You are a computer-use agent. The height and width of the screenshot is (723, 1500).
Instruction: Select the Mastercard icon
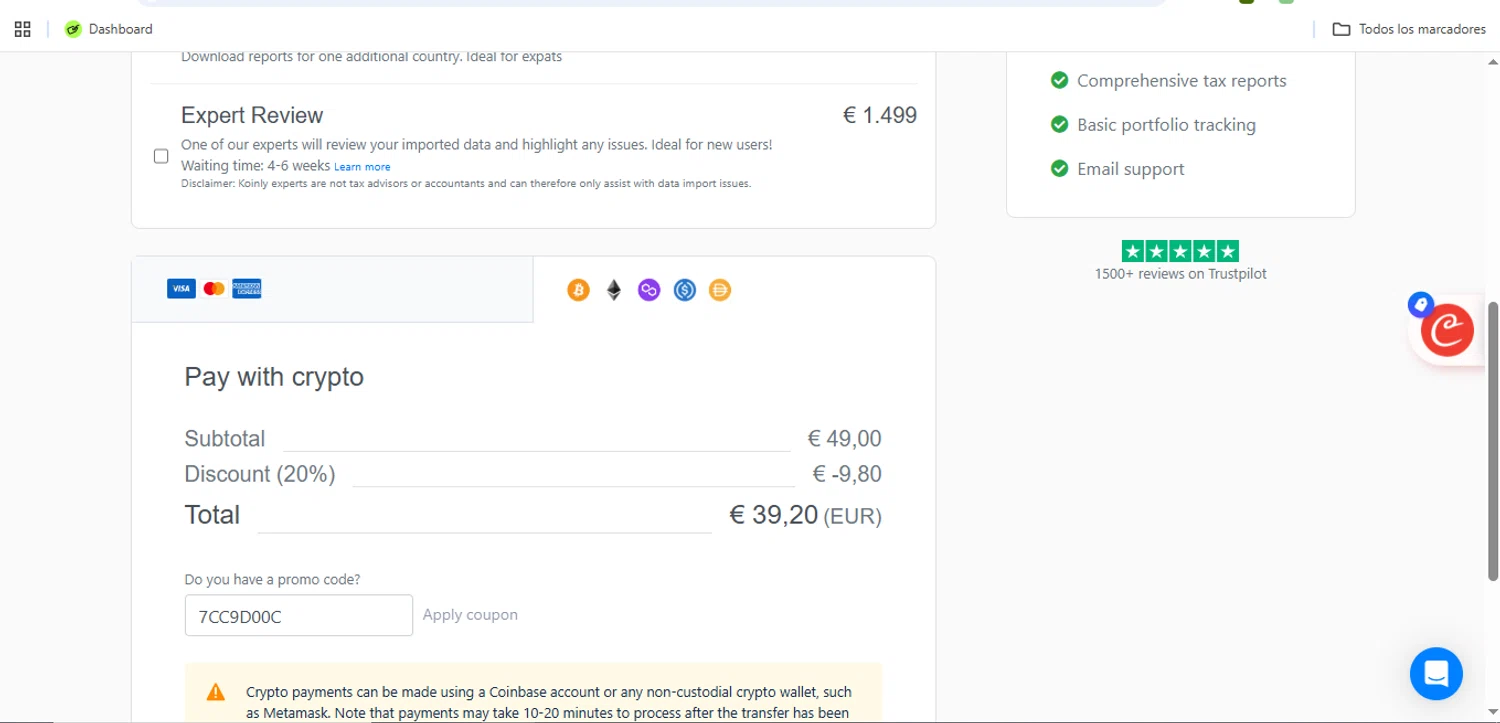214,289
